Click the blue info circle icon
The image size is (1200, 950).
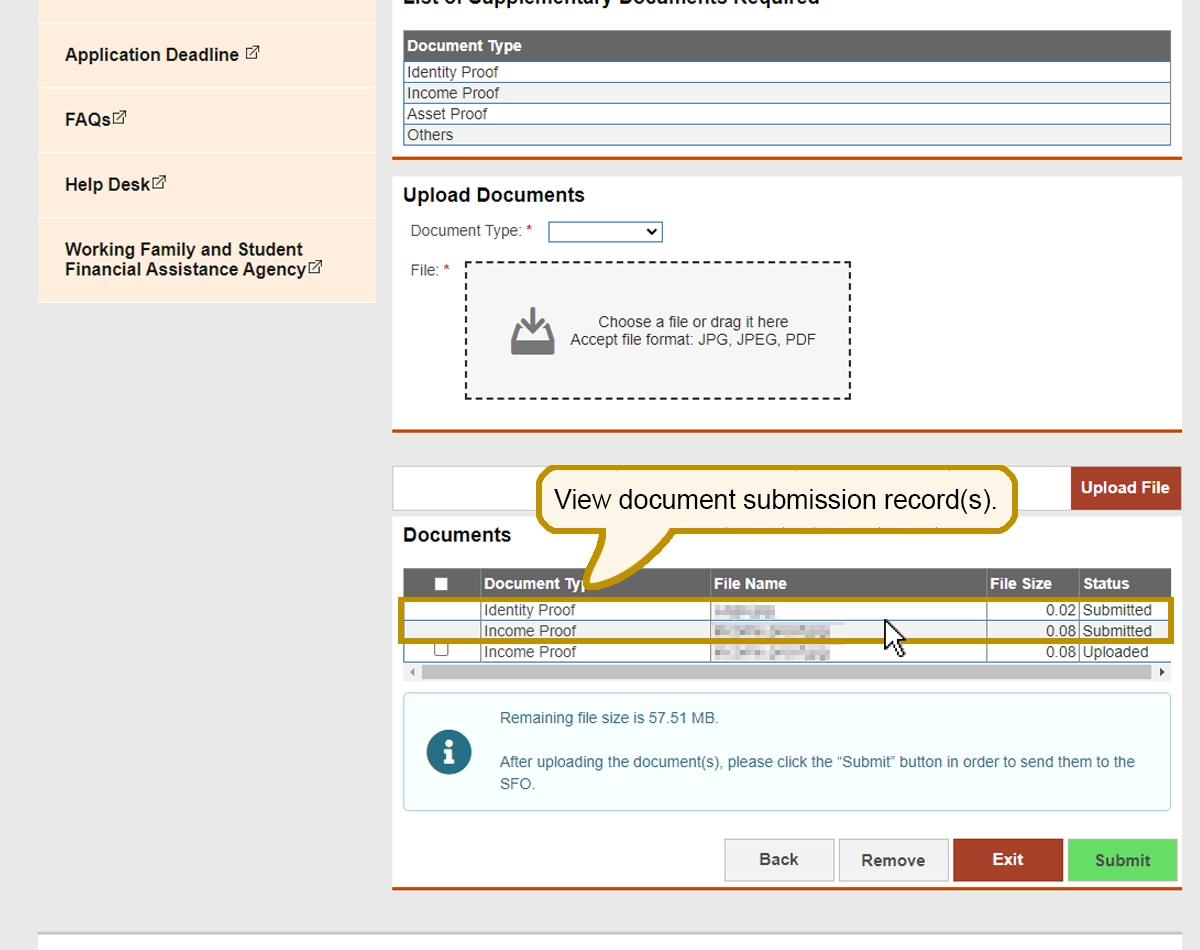pos(448,751)
